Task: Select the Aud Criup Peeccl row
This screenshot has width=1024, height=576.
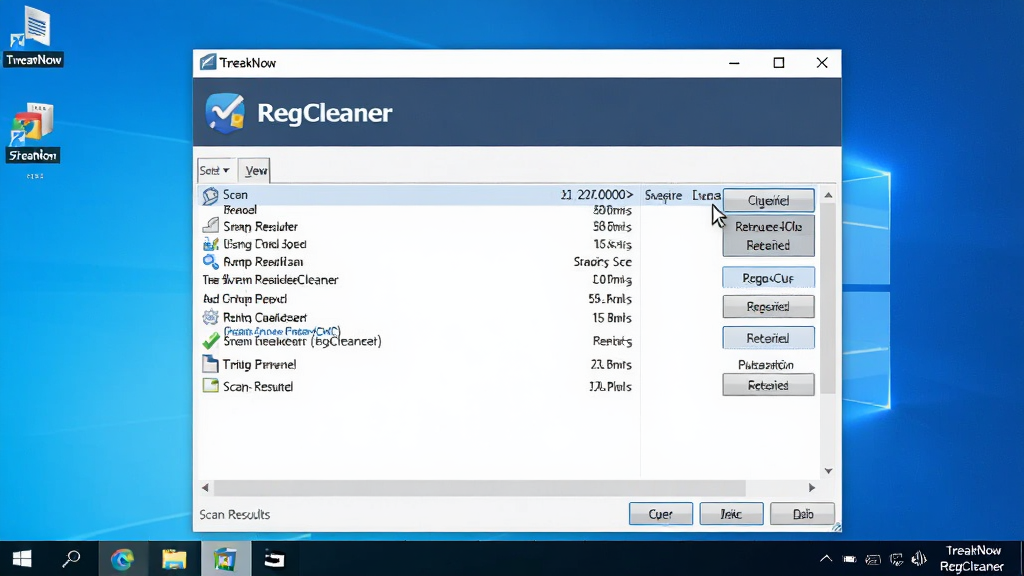Action: click(417, 299)
